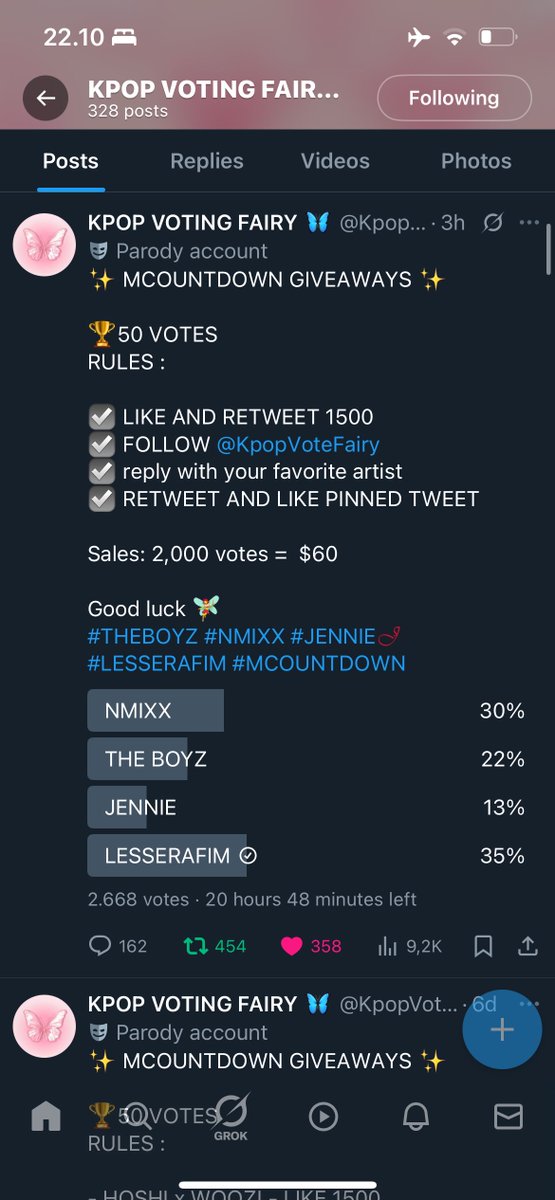Open the Home tab in bottom bar
The height and width of the screenshot is (1200, 555).
[46, 1116]
